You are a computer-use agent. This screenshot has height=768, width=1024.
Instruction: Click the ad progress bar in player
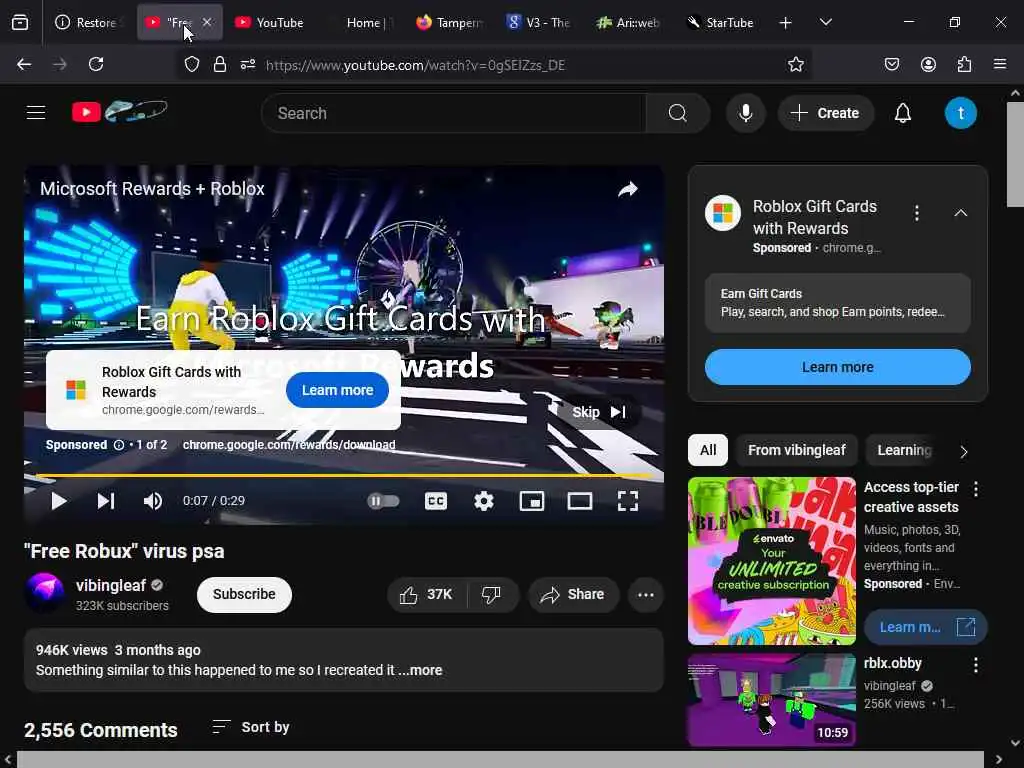344,475
